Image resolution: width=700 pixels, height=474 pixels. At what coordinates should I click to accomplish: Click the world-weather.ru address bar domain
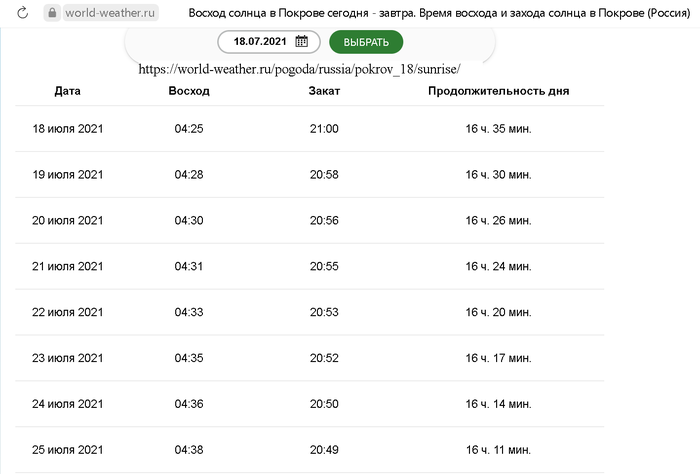point(111,14)
